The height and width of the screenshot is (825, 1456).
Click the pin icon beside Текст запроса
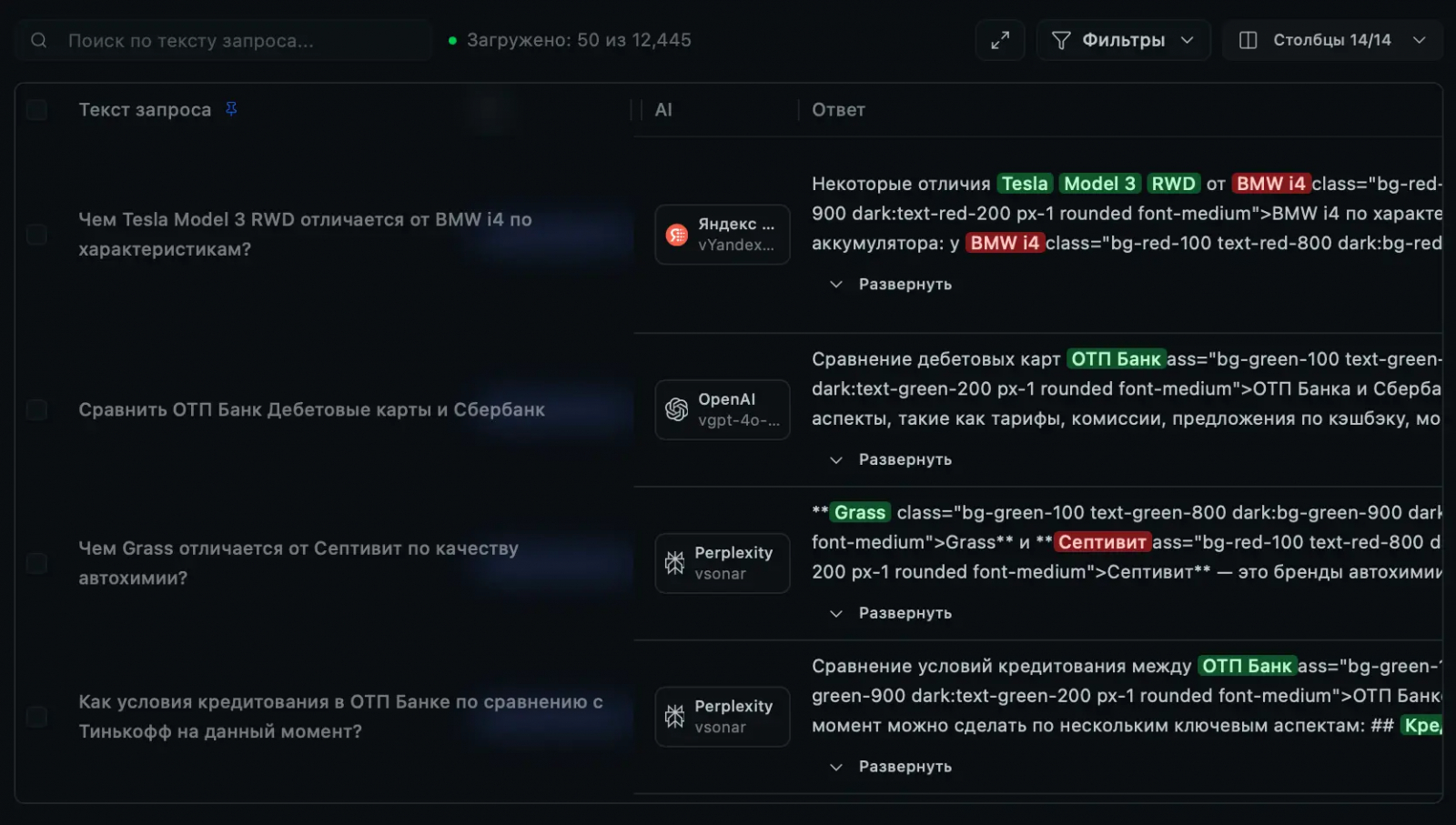point(231,109)
